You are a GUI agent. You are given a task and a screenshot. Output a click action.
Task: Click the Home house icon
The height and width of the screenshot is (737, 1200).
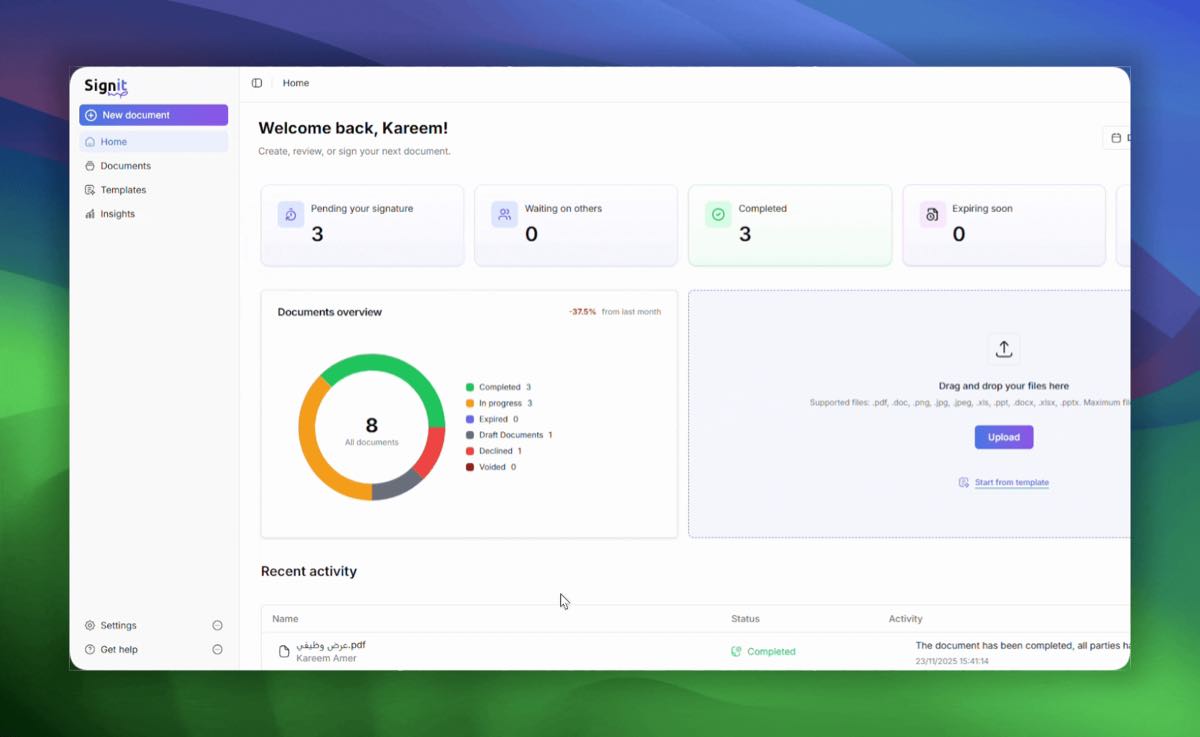tap(90, 142)
